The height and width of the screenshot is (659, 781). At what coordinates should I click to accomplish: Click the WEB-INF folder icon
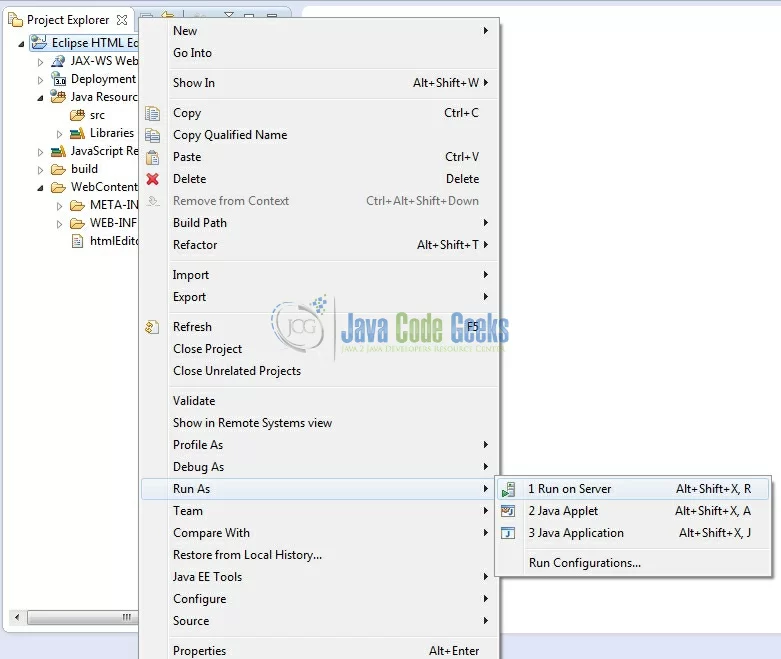coord(77,223)
